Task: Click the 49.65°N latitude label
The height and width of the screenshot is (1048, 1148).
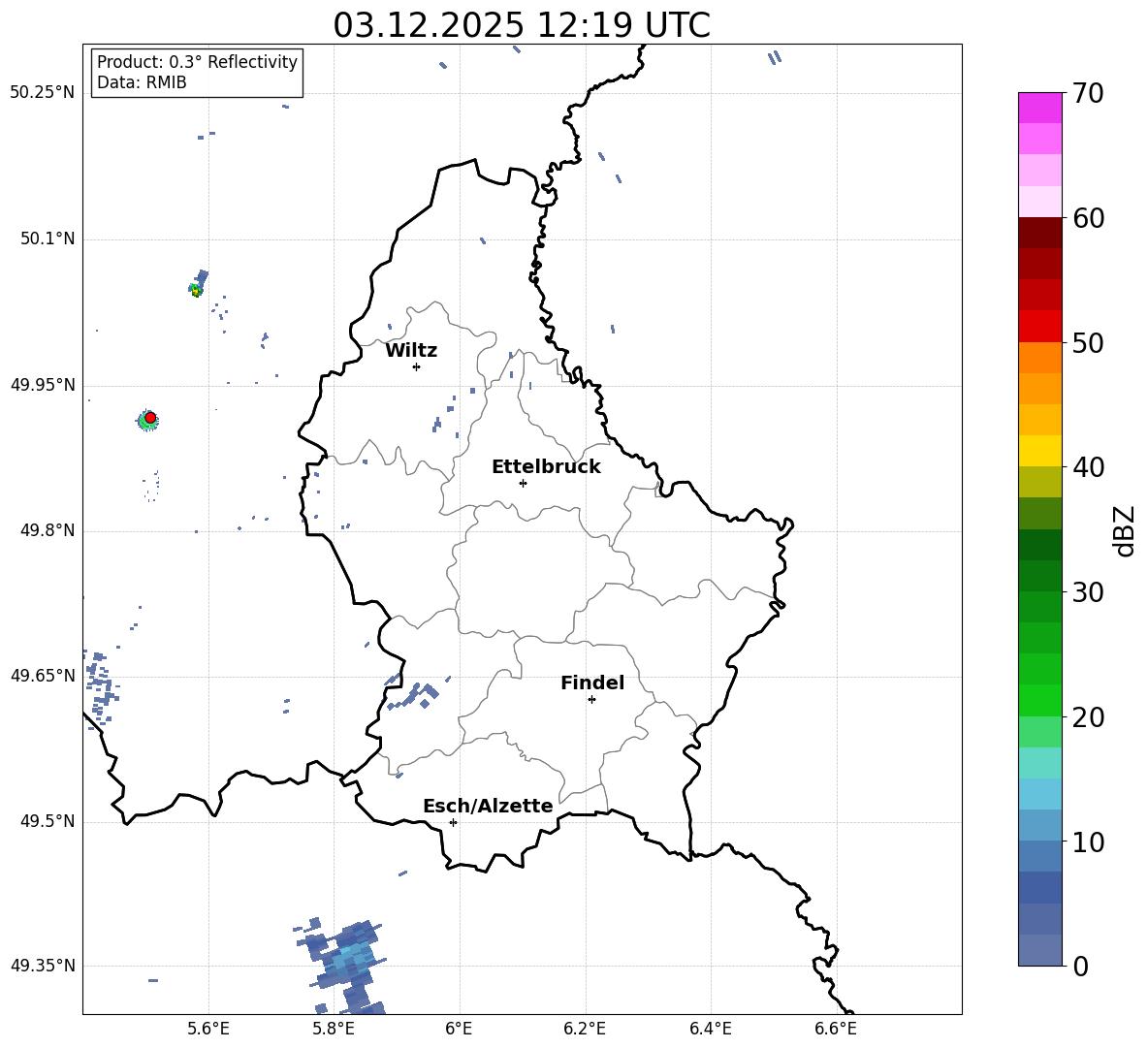Action: tap(43, 675)
